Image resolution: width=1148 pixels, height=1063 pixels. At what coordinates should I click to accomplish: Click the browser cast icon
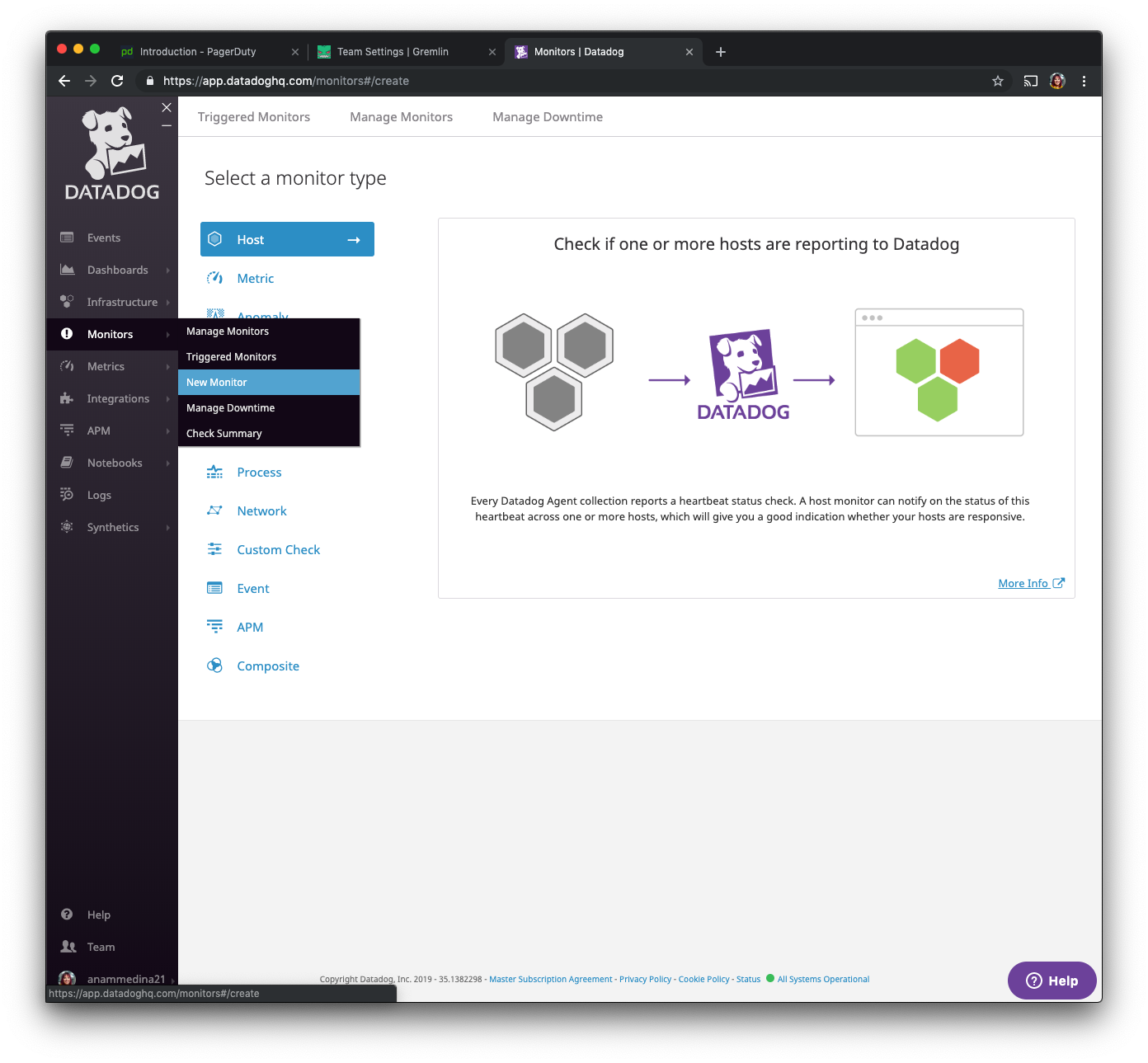pyautogui.click(x=1031, y=81)
